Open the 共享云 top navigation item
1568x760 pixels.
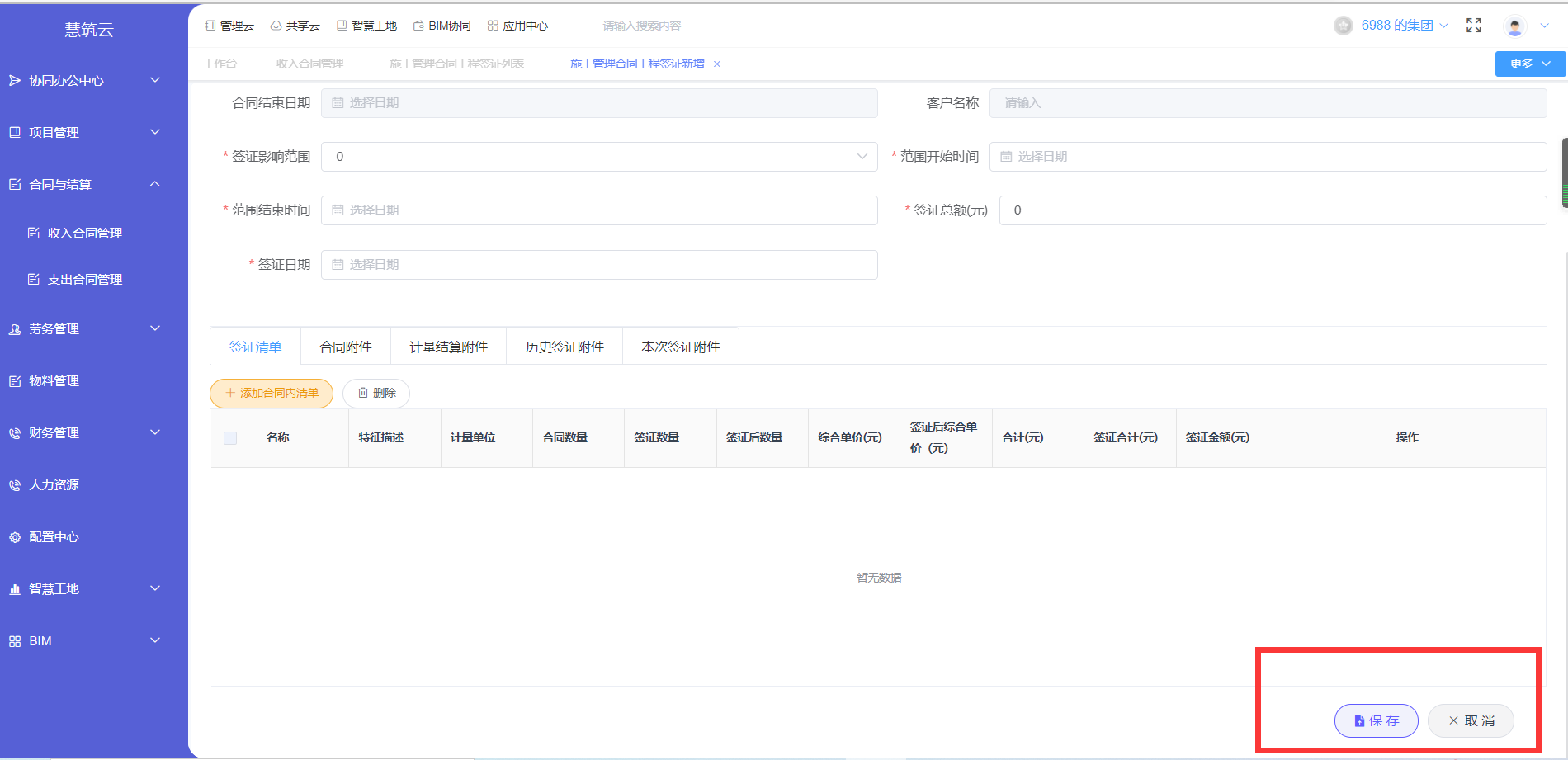point(295,26)
